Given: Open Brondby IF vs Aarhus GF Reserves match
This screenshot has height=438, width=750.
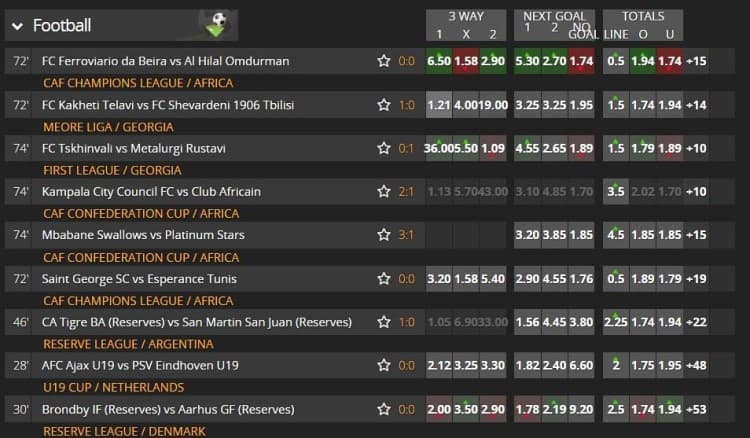Looking at the screenshot, I should [x=168, y=409].
